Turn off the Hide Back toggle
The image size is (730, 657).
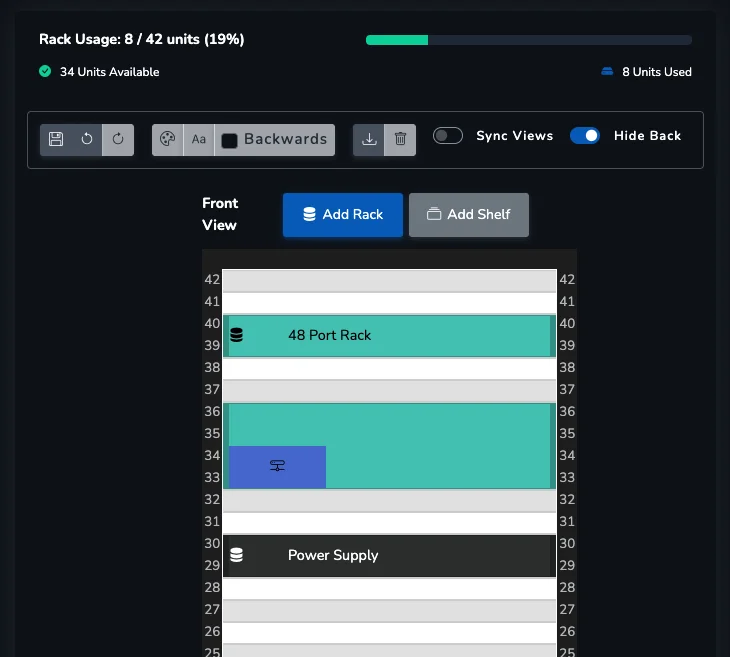click(585, 135)
